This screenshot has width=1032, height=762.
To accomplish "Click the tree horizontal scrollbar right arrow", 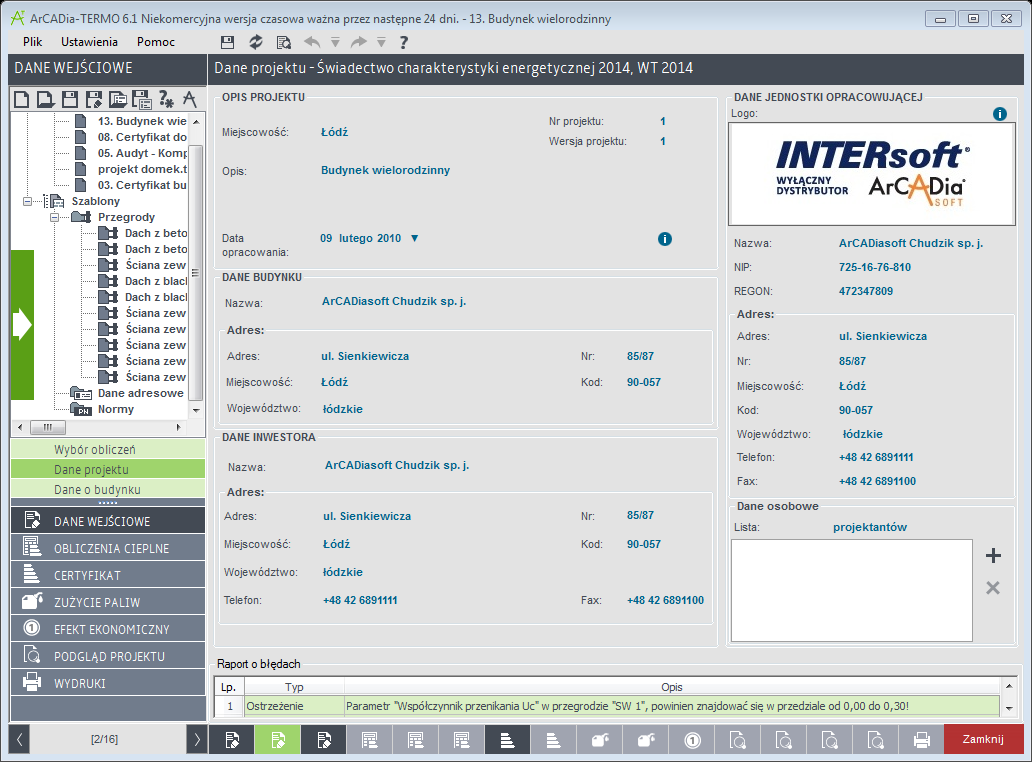I will tap(178, 427).
